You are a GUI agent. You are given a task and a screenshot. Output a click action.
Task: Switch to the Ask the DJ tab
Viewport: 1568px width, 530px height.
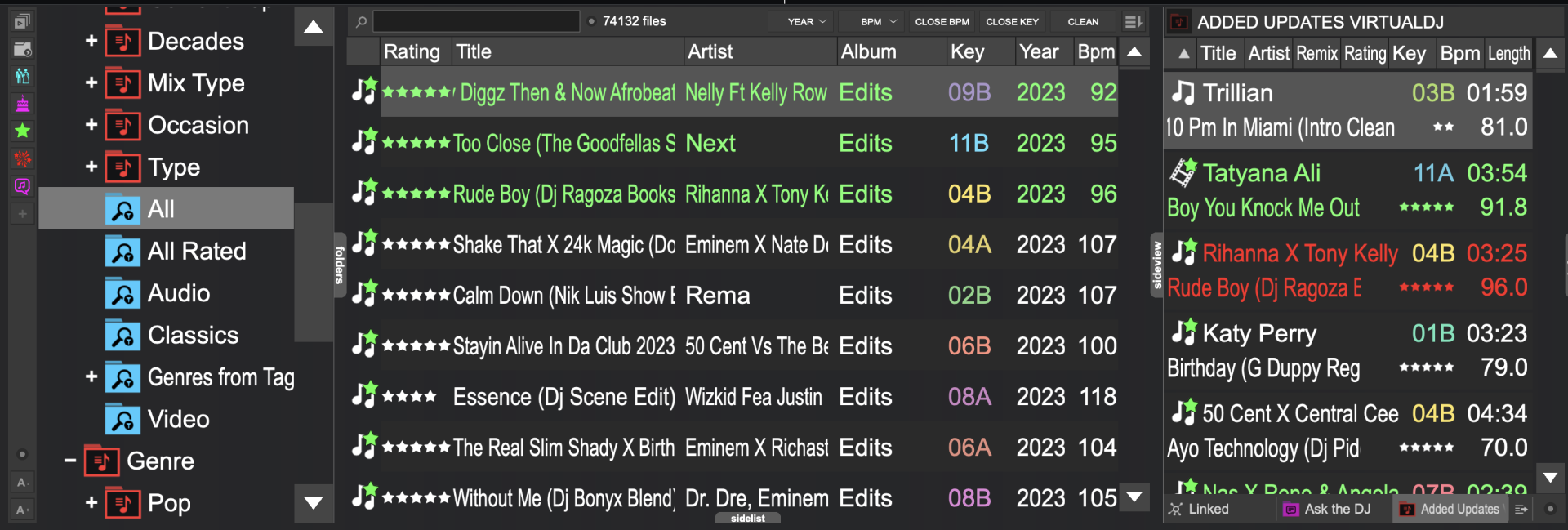1328,509
